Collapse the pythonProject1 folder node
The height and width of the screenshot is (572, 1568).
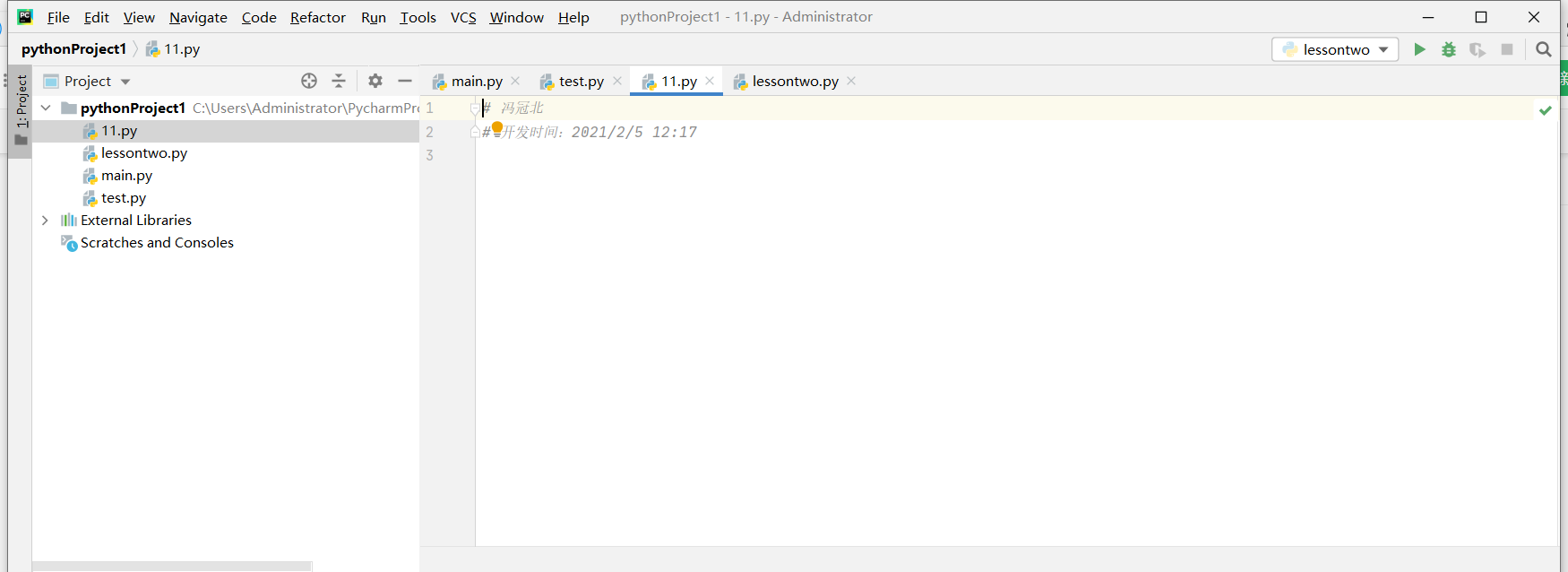pyautogui.click(x=46, y=108)
